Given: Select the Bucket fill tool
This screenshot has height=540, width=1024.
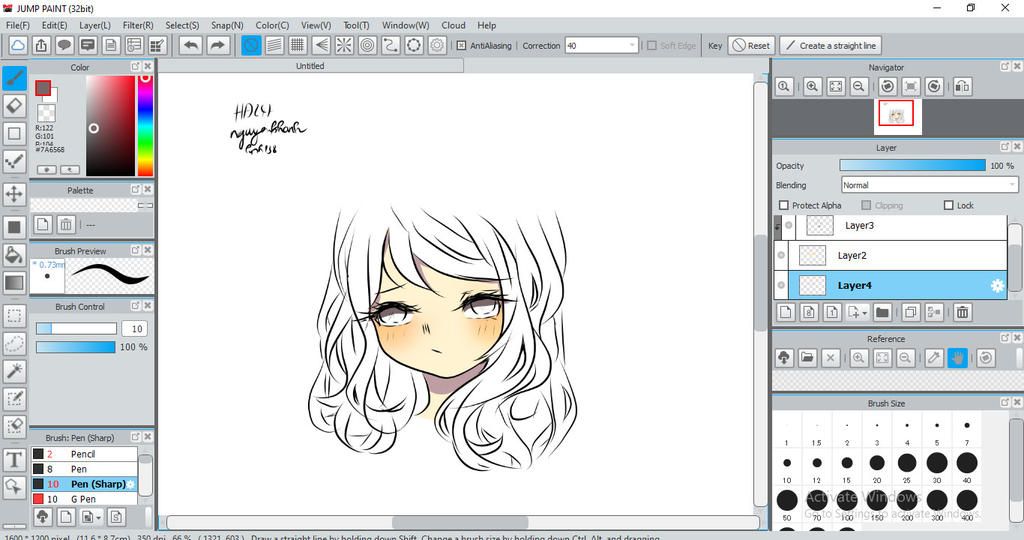Looking at the screenshot, I should 14,255.
